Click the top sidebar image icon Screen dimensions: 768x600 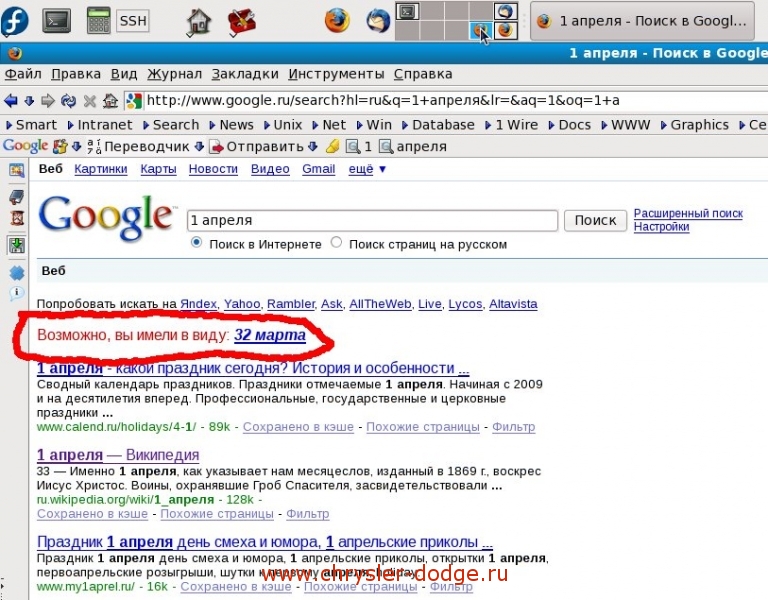click(x=16, y=170)
